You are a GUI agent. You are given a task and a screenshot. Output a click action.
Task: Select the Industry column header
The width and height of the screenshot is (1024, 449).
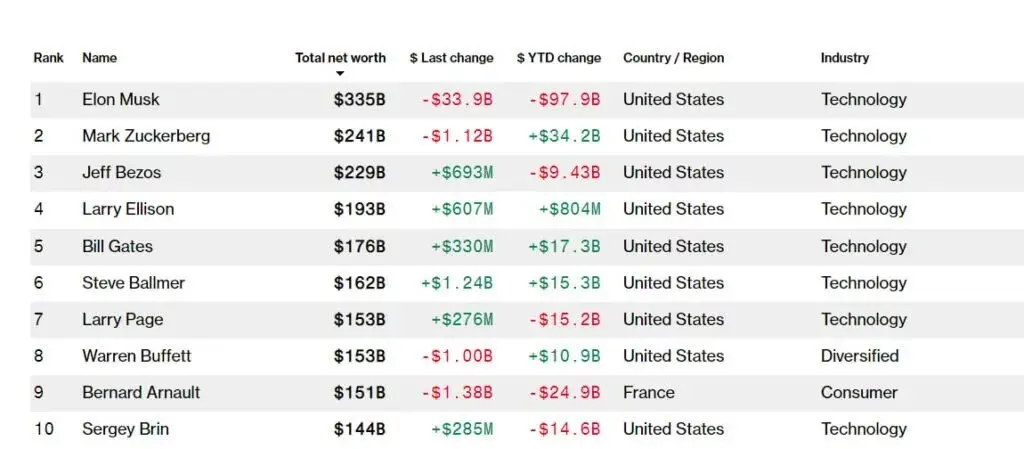(844, 58)
